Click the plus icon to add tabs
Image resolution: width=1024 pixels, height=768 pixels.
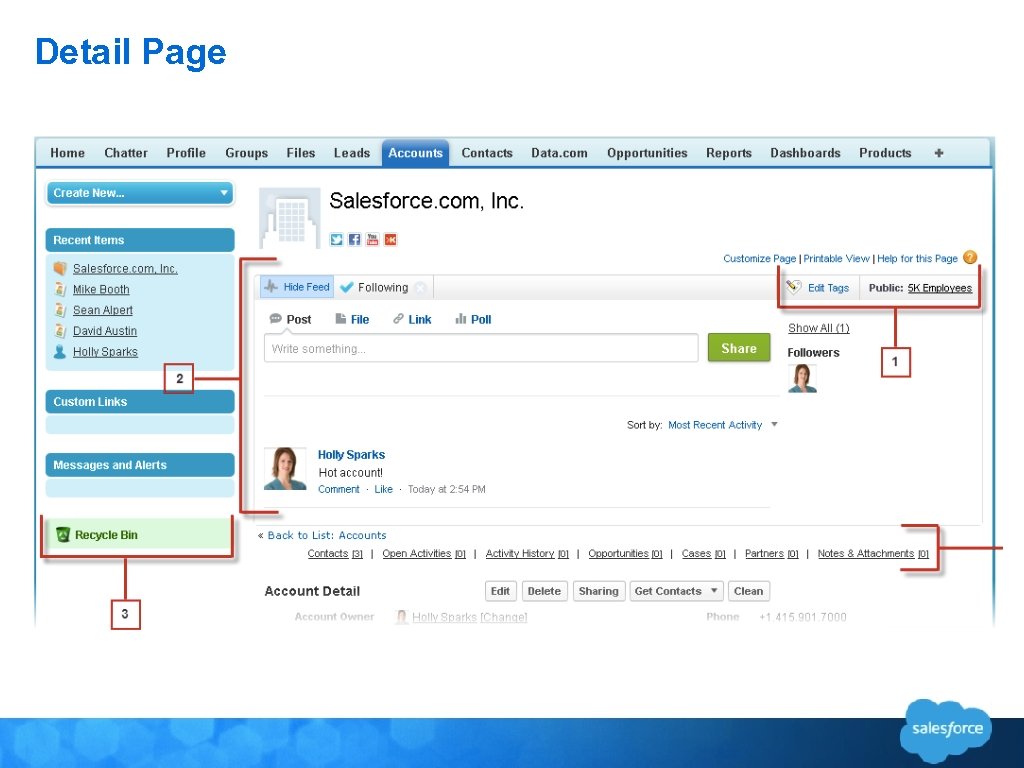coord(938,153)
